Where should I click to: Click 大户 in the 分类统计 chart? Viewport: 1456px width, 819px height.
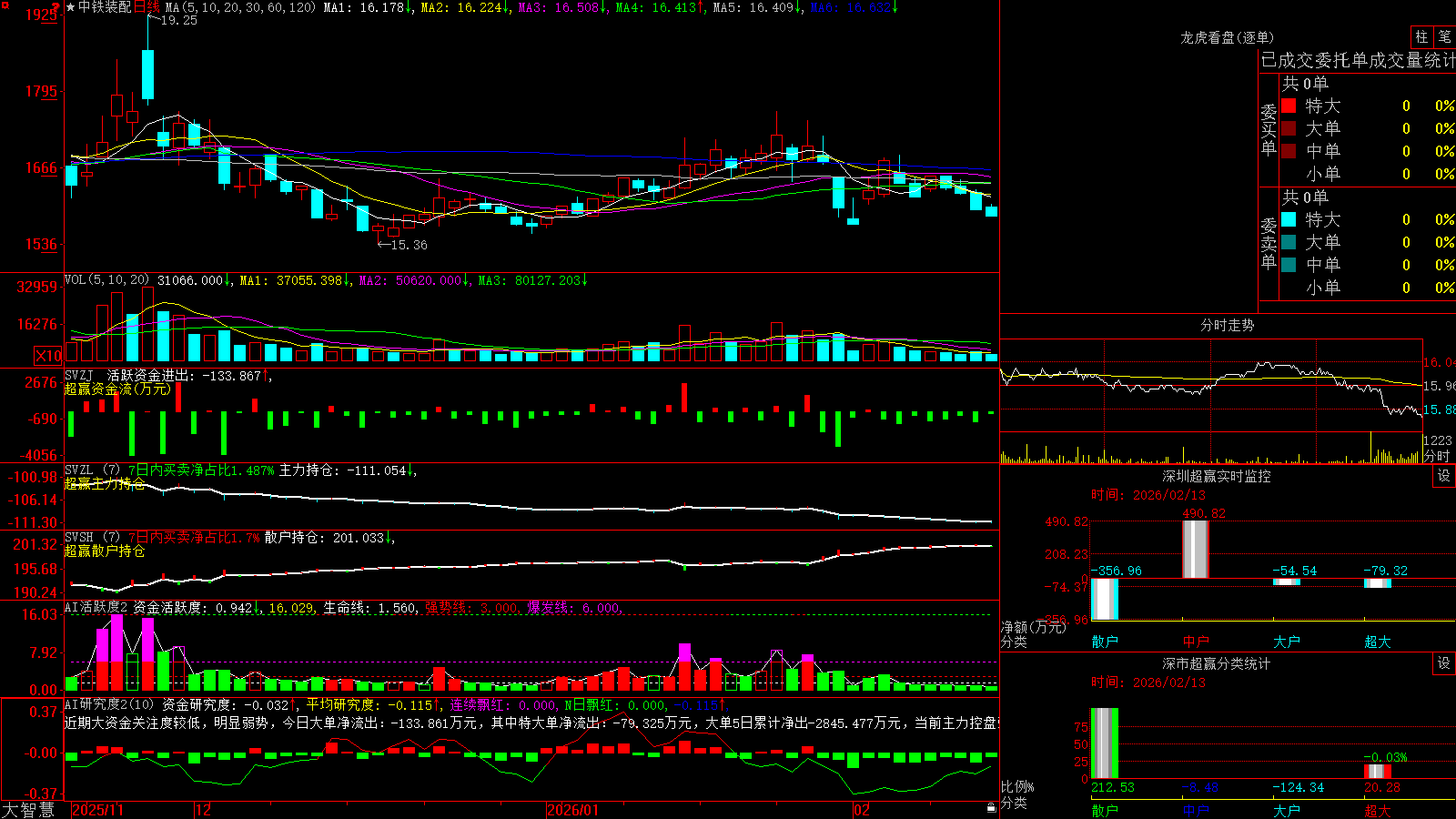tap(1287, 811)
